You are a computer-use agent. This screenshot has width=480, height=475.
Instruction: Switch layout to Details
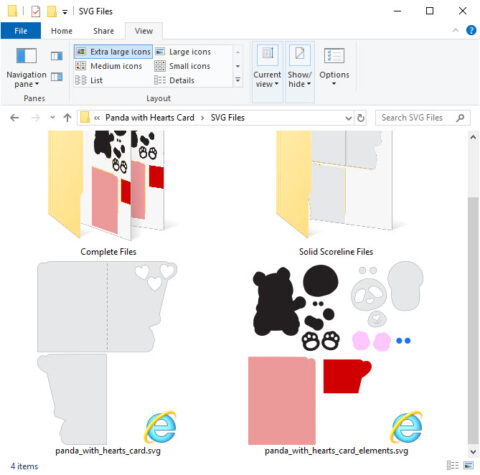click(x=174, y=80)
